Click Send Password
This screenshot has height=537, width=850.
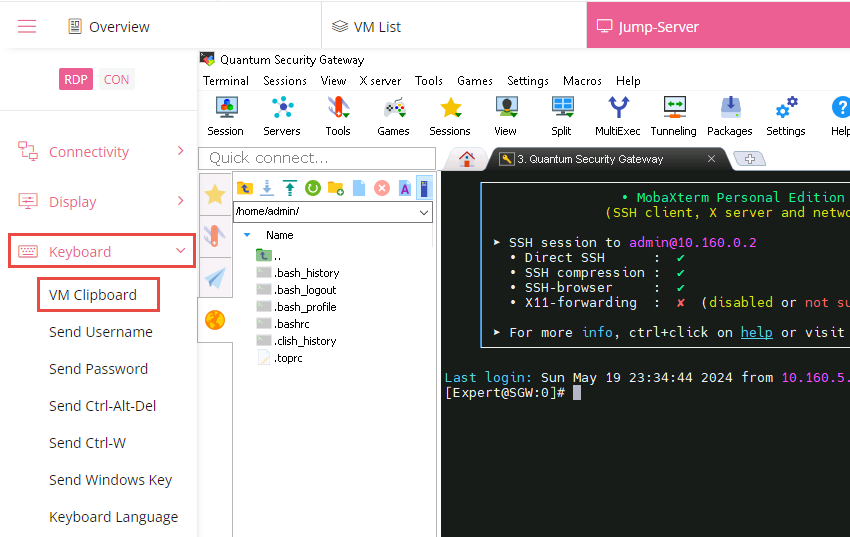(x=99, y=369)
